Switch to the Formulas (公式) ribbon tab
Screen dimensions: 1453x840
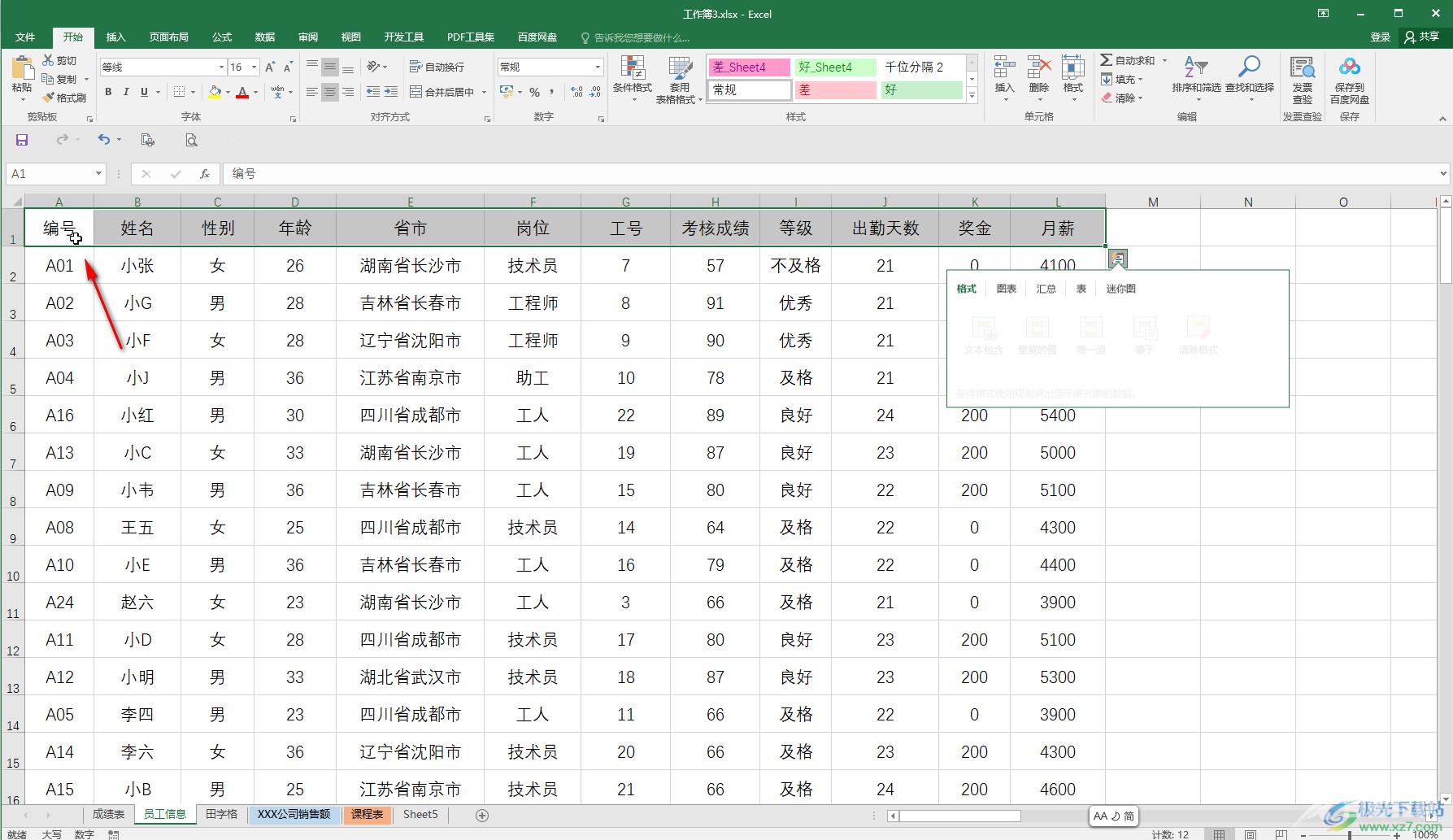pyautogui.click(x=222, y=37)
